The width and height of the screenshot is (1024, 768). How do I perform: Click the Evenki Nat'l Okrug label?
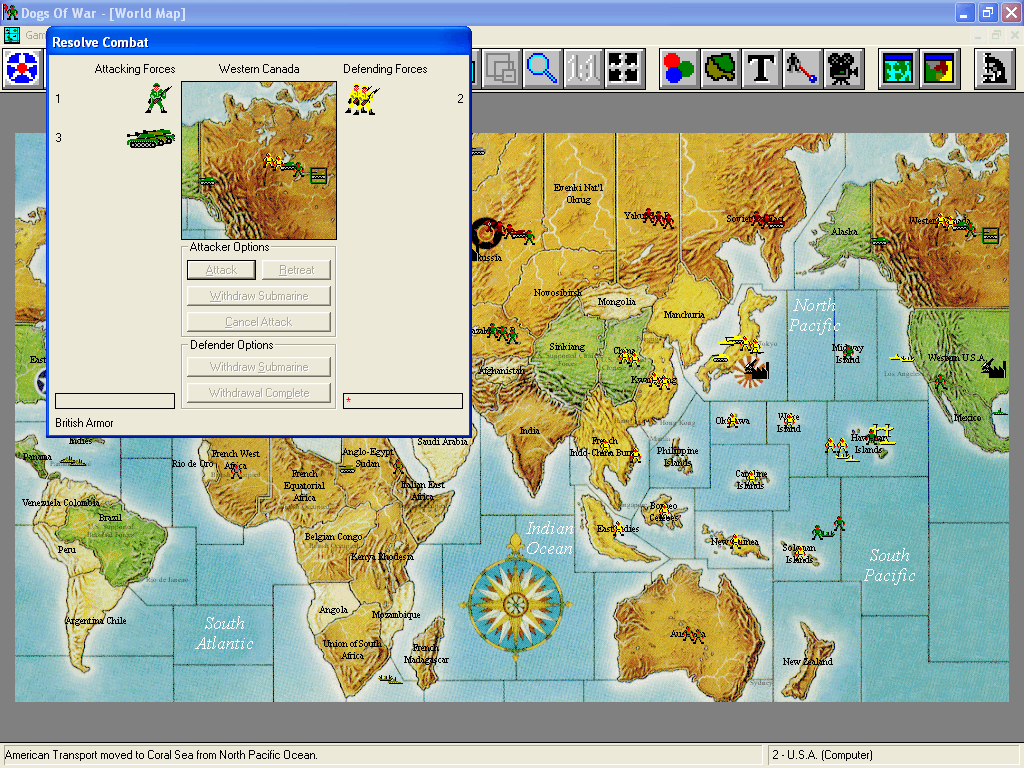[x=578, y=193]
